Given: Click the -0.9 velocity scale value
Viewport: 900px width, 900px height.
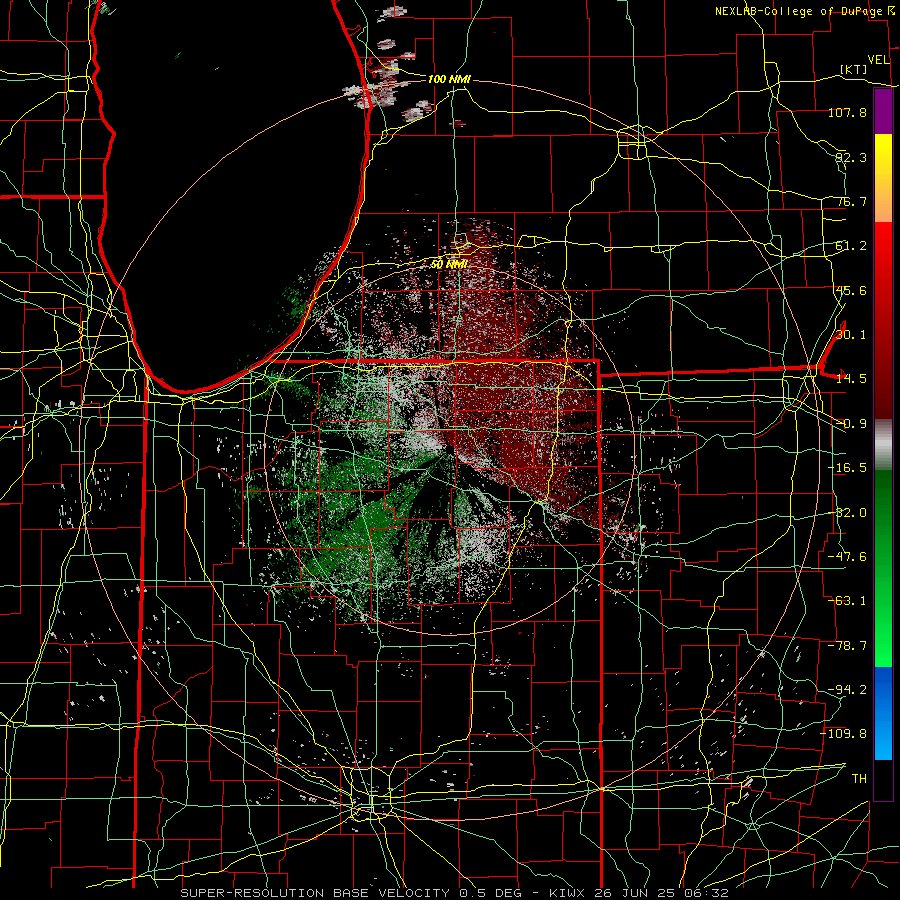Looking at the screenshot, I should click(851, 424).
